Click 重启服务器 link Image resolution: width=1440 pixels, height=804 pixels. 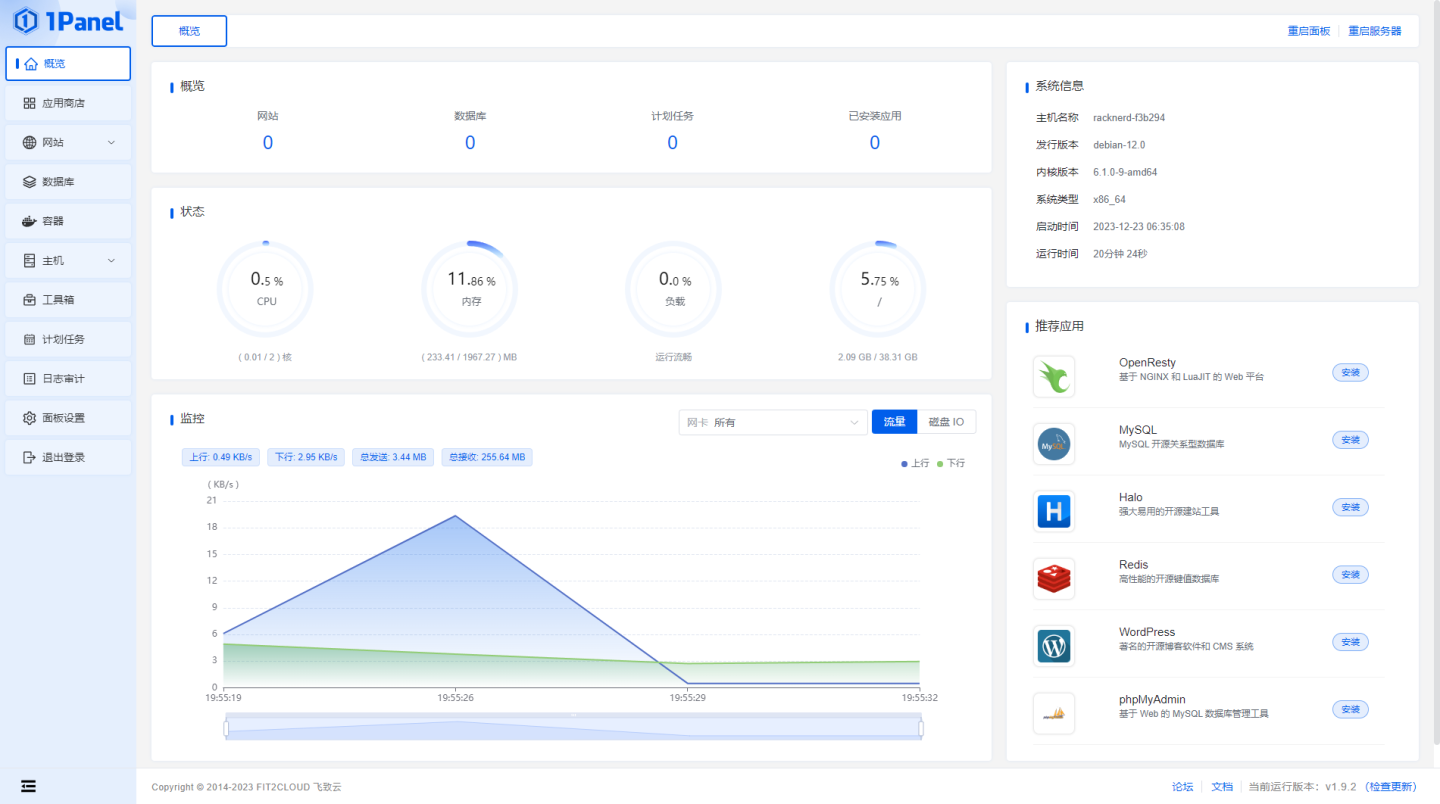click(x=1374, y=31)
